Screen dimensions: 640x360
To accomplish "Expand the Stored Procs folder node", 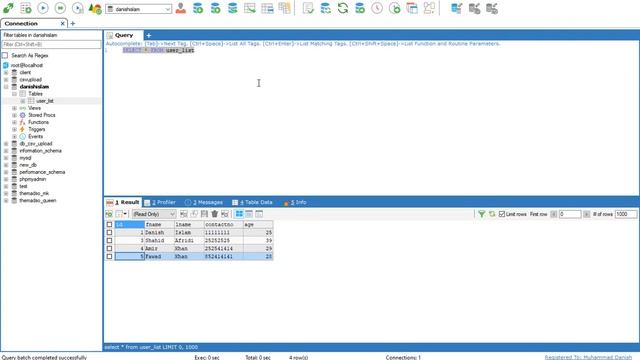I will (x=14, y=115).
